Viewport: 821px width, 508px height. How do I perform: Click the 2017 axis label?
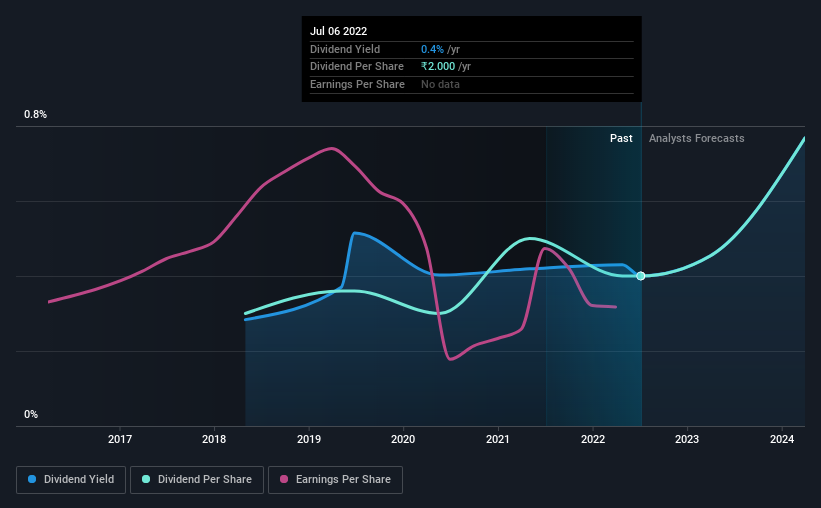pos(120,439)
